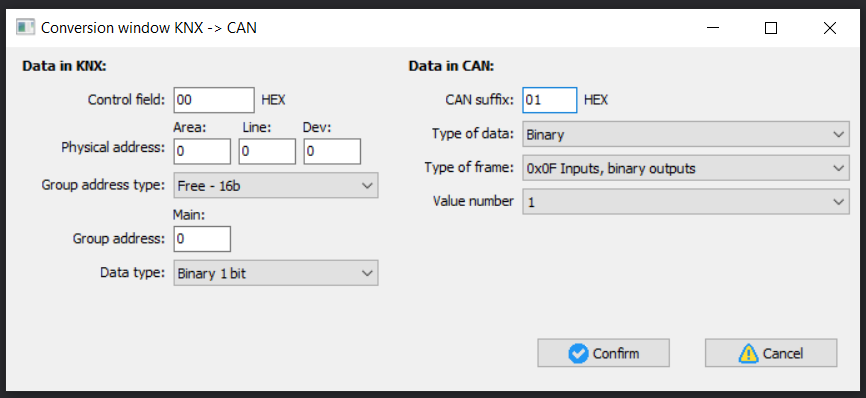
Task: Click the CAN suffix input field
Action: (550, 100)
